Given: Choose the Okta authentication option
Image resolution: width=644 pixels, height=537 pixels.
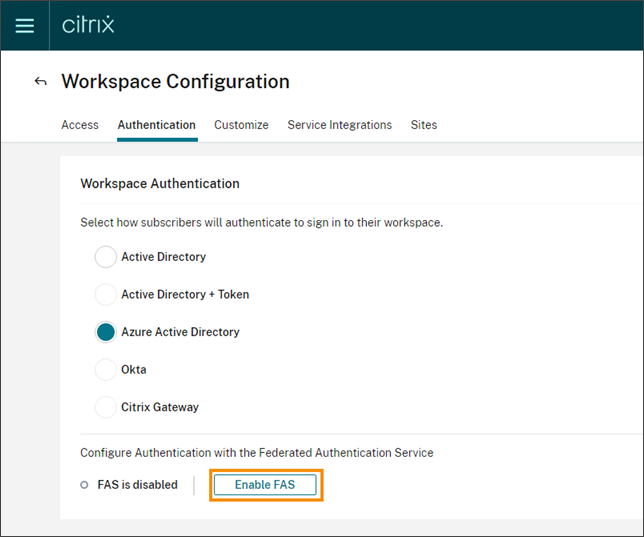Looking at the screenshot, I should [106, 369].
